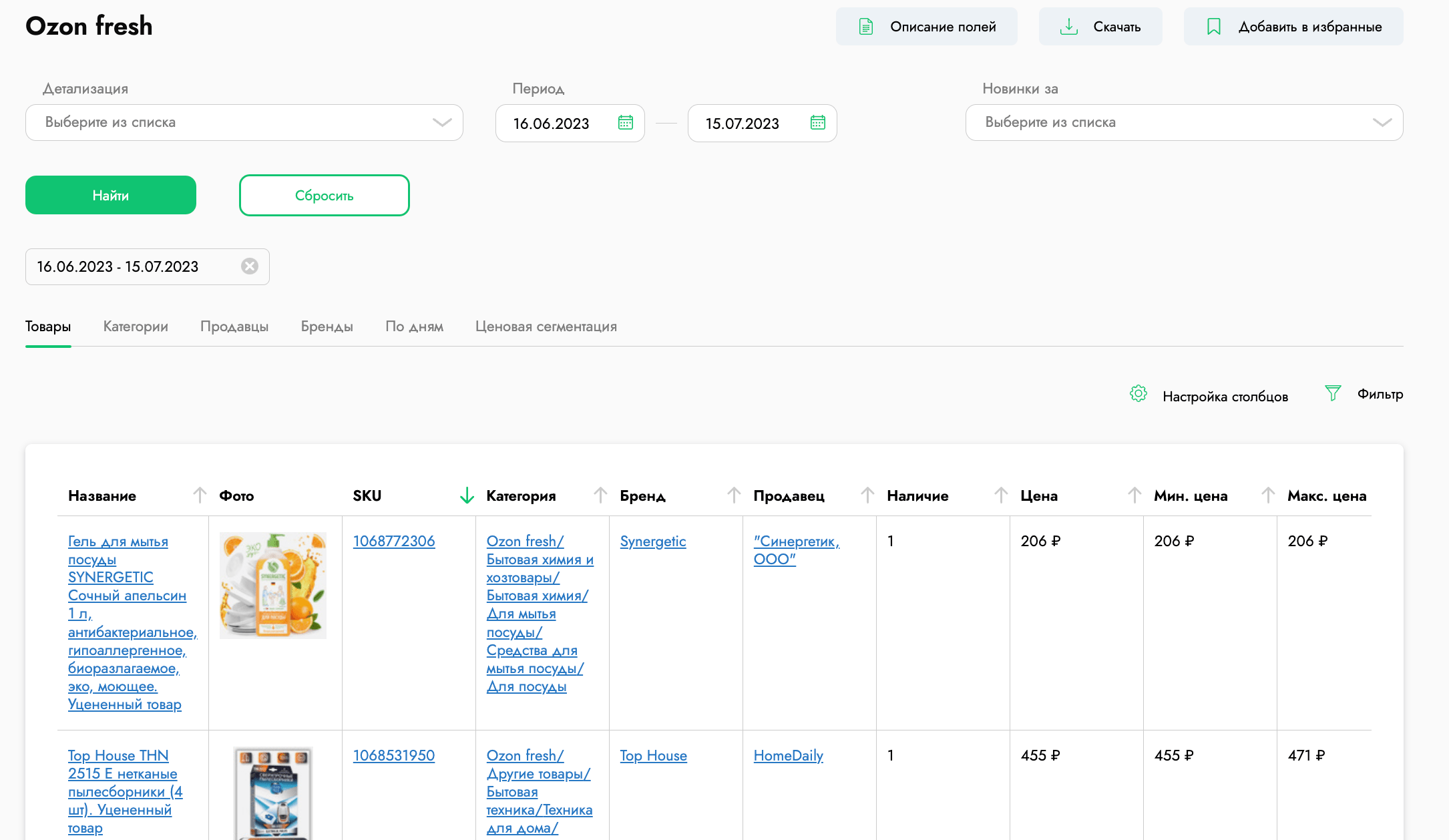1449x840 pixels.
Task: Expand the Детализация dropdown
Action: (244, 122)
